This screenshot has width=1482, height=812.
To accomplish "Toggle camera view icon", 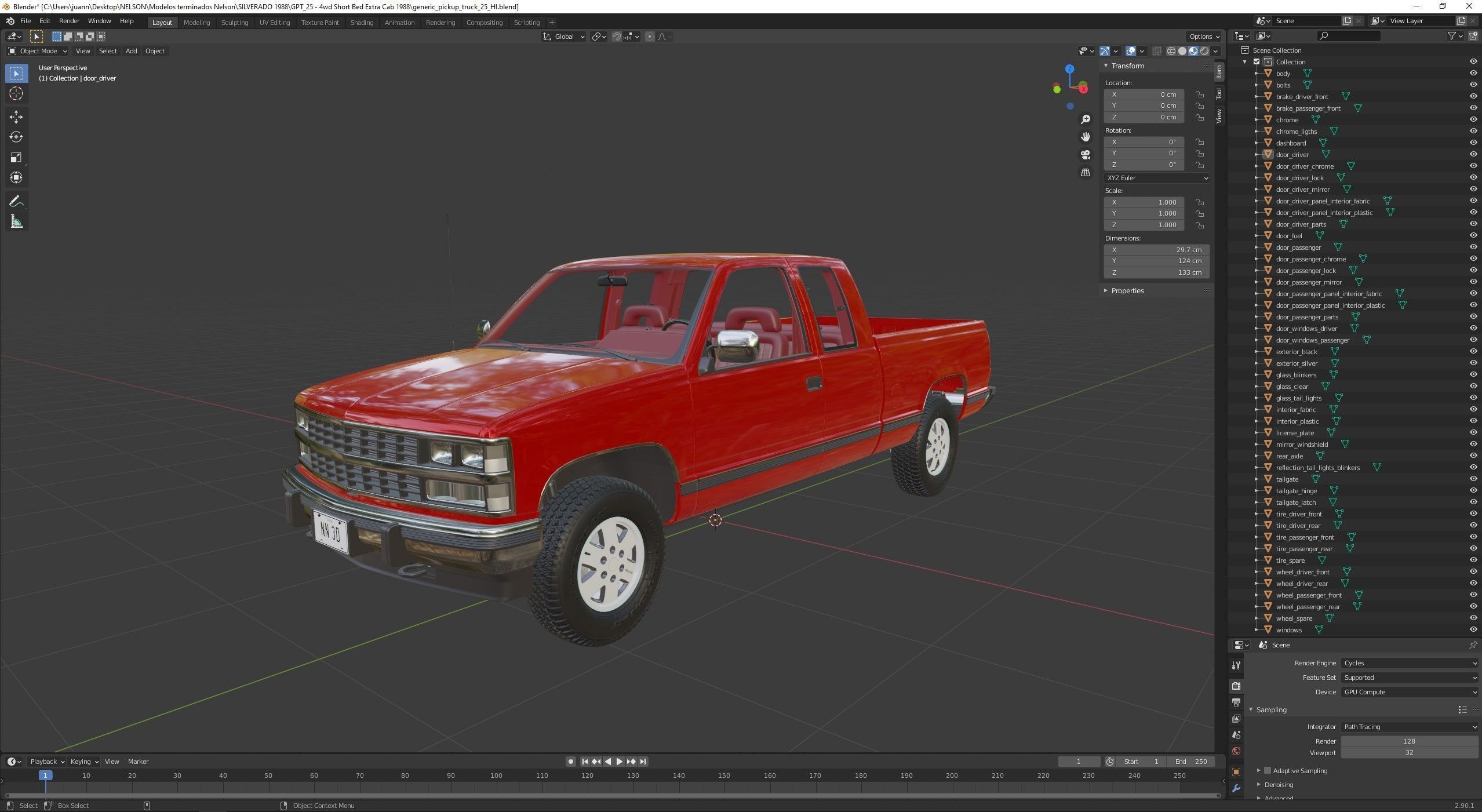I will point(1086,155).
